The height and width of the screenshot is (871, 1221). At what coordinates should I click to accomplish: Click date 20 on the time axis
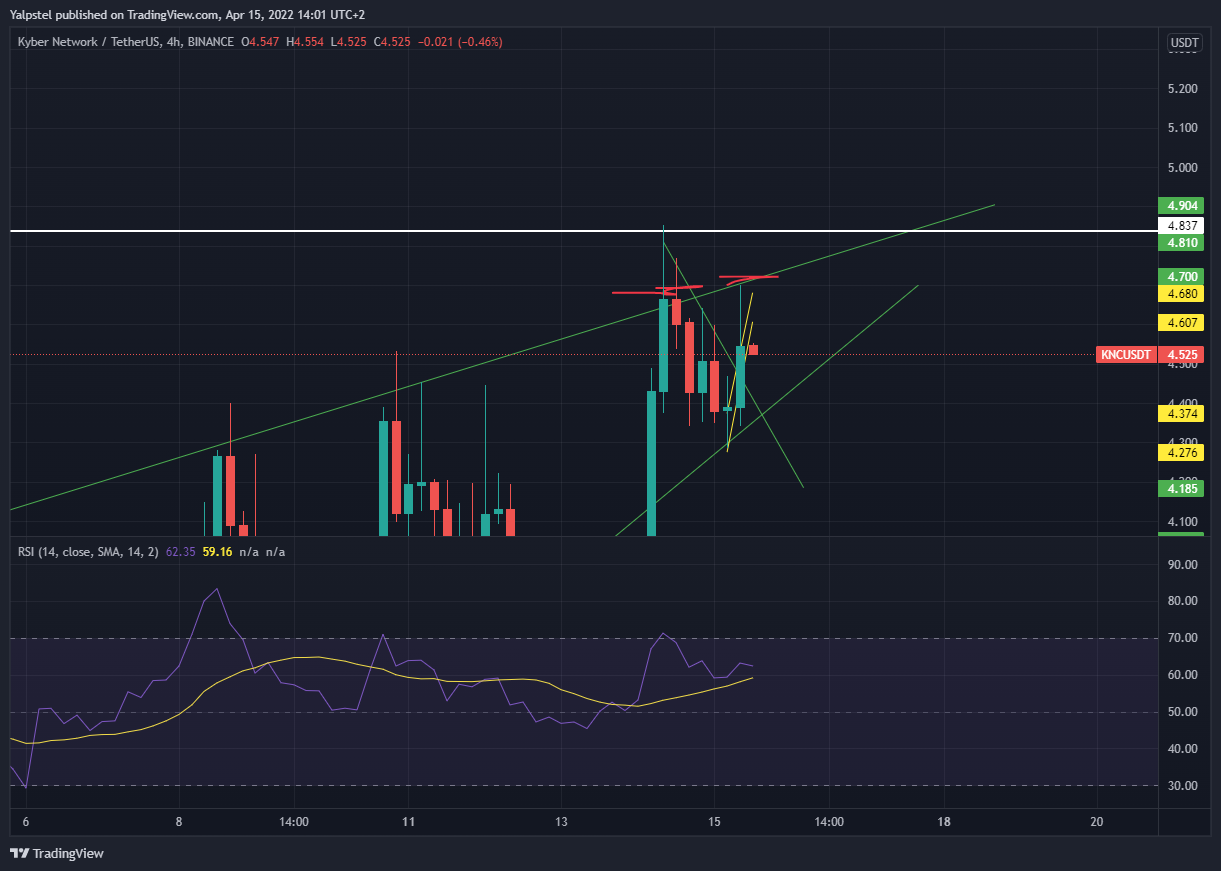pos(1096,822)
